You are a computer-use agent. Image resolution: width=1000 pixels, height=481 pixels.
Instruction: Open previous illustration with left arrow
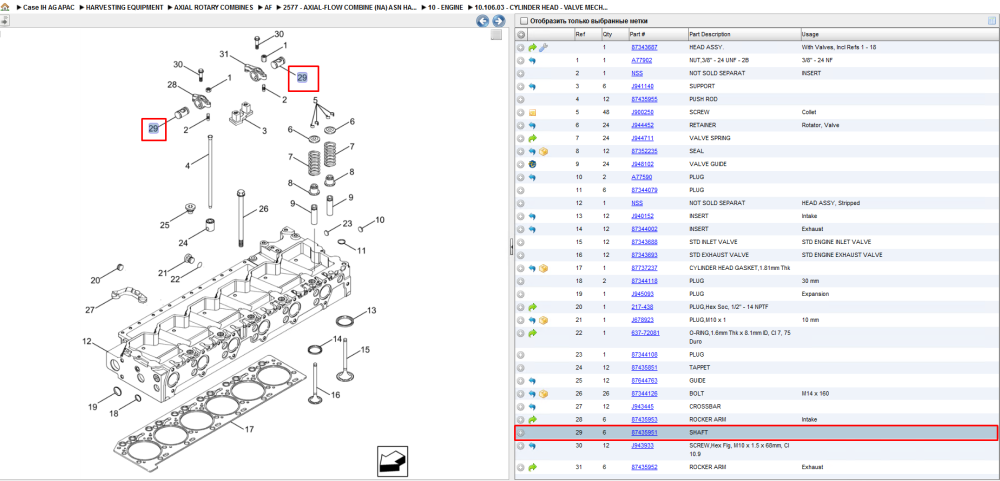tap(483, 21)
